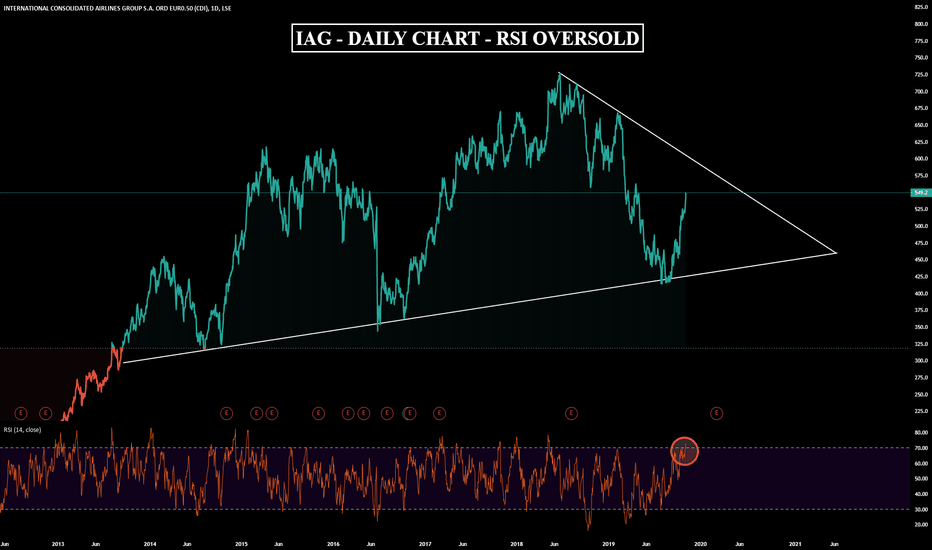Click the 800.0 price axis label
Image resolution: width=932 pixels, height=550 pixels.
(x=921, y=24)
